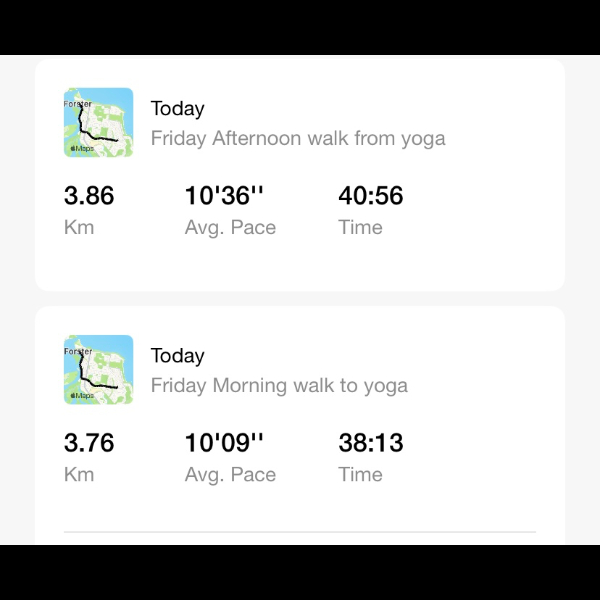Tap 'Avg. Pace' label in afternoon walk card

(230, 227)
